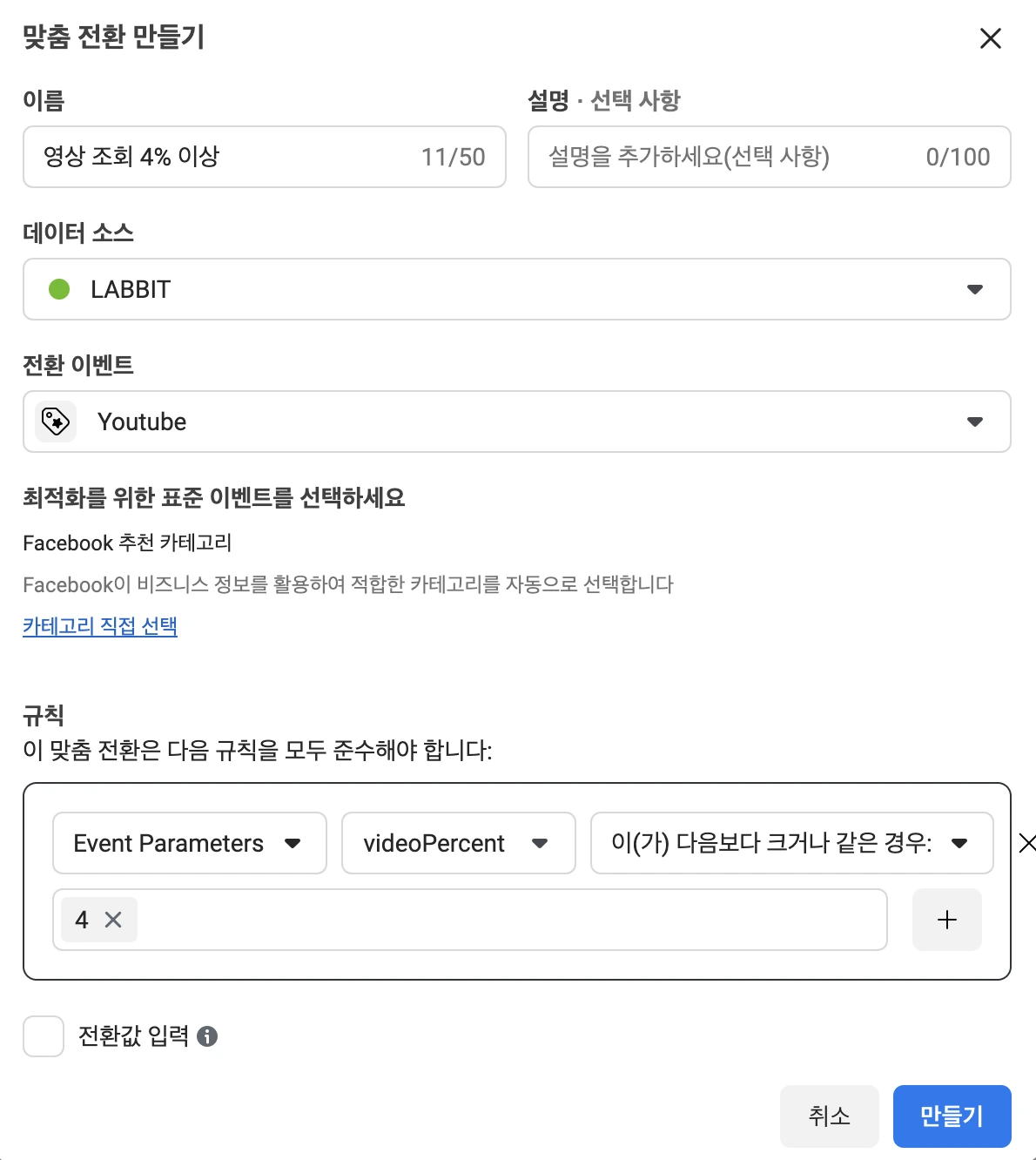Open the LABBIT data source dropdown
1036x1160 pixels.
point(516,289)
